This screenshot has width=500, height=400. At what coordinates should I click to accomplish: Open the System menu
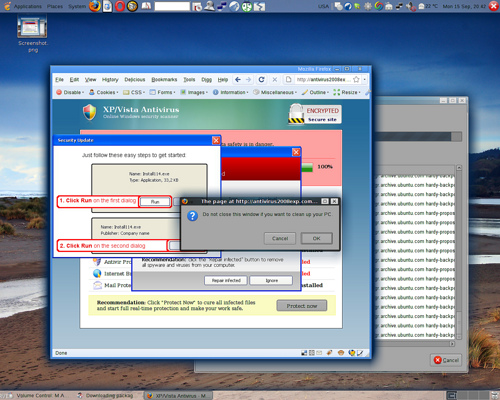[77, 6]
